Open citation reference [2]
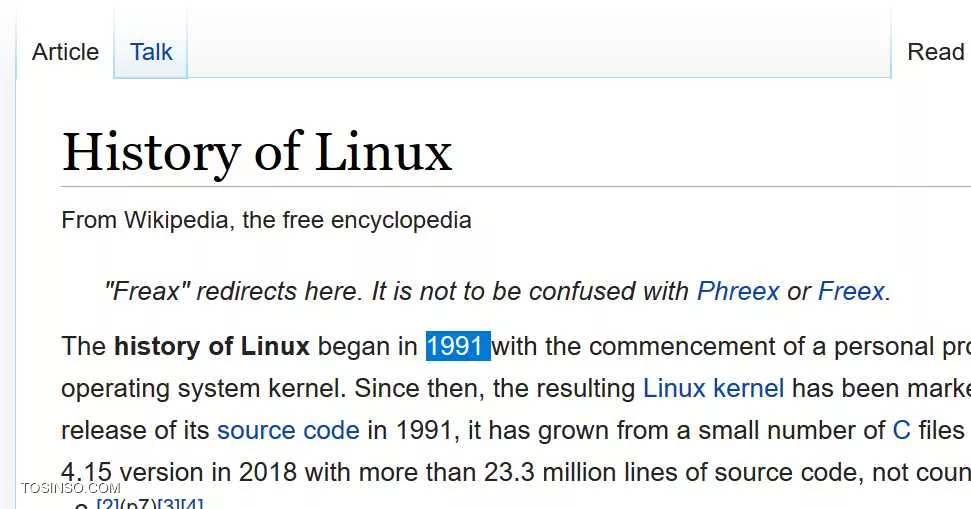The height and width of the screenshot is (509, 971). [108, 504]
